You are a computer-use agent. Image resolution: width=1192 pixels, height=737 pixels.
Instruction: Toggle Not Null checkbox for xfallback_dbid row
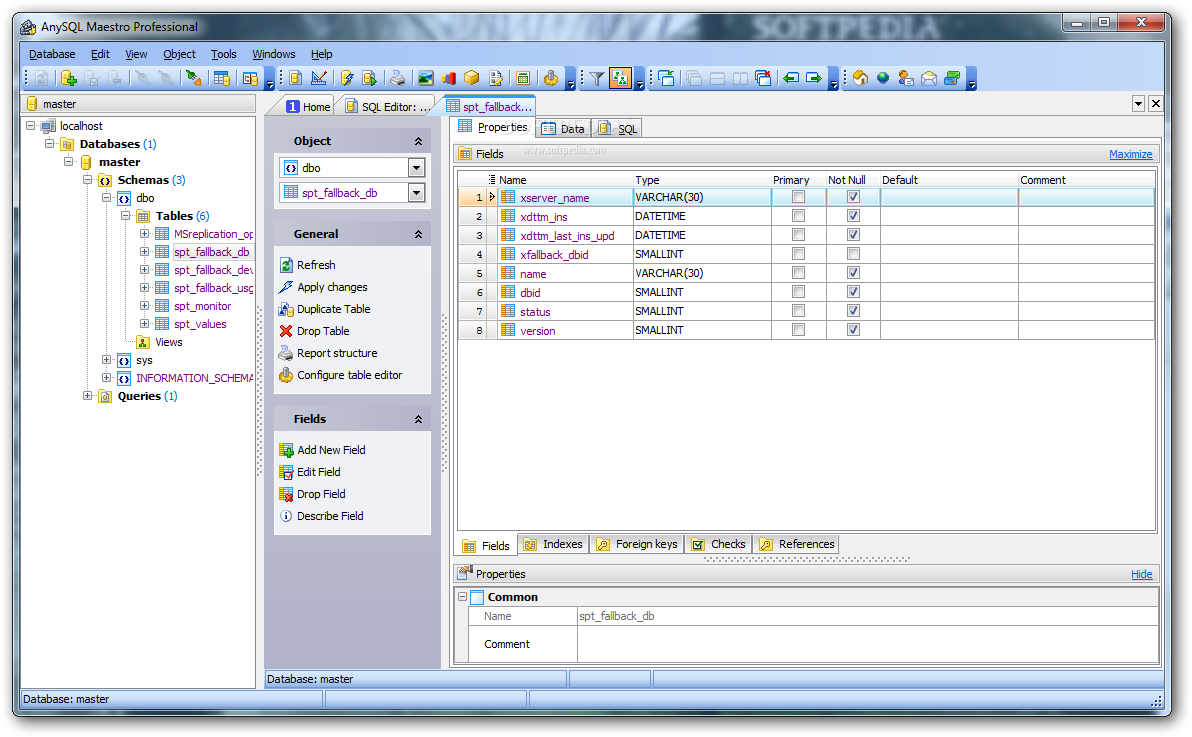click(x=854, y=254)
